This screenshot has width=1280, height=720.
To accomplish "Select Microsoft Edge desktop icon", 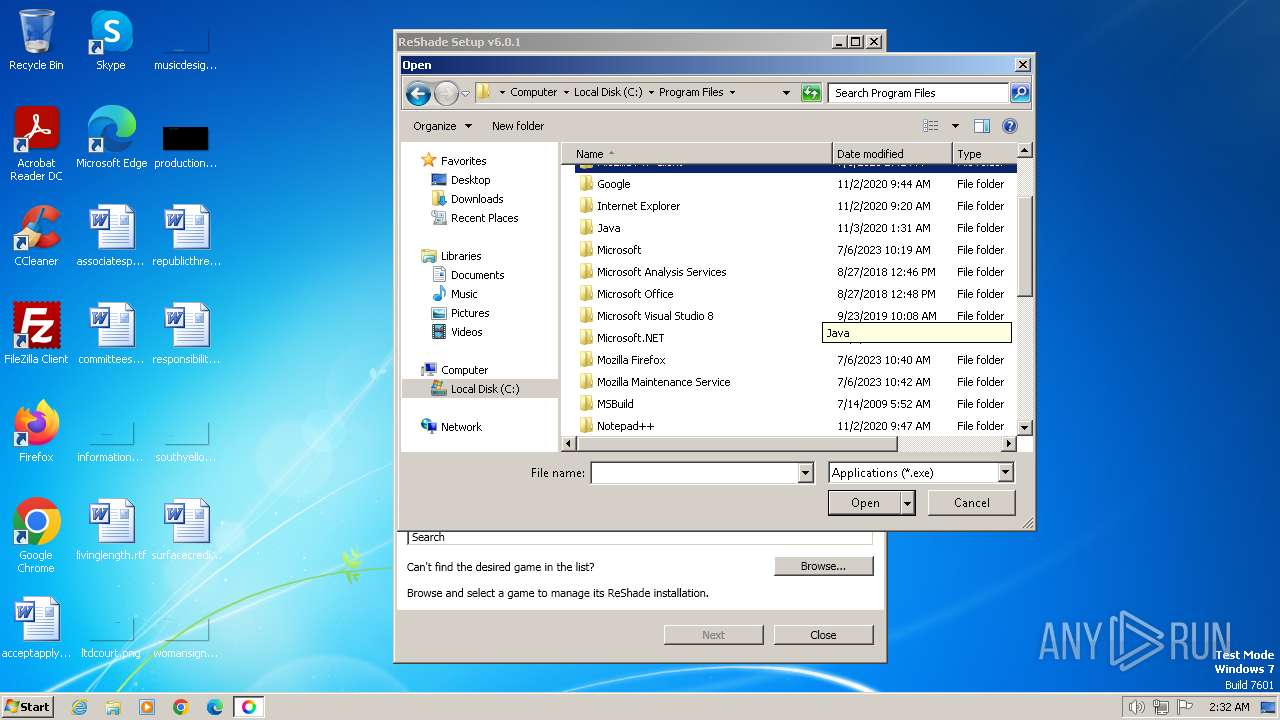I will [111, 138].
